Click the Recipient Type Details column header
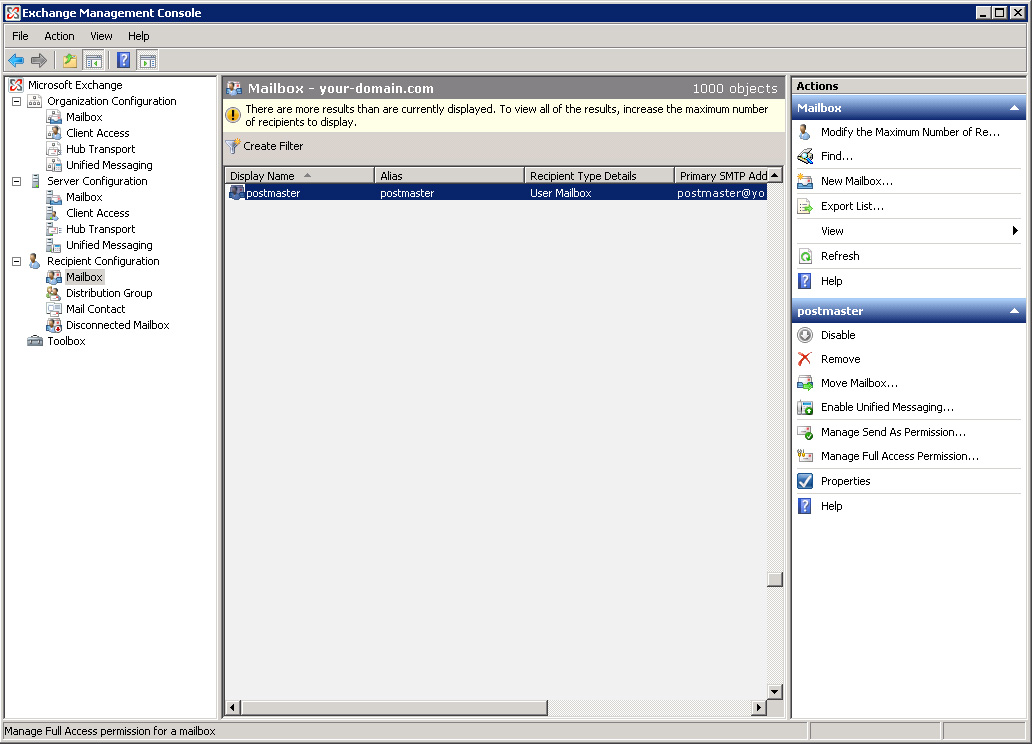 pyautogui.click(x=600, y=176)
